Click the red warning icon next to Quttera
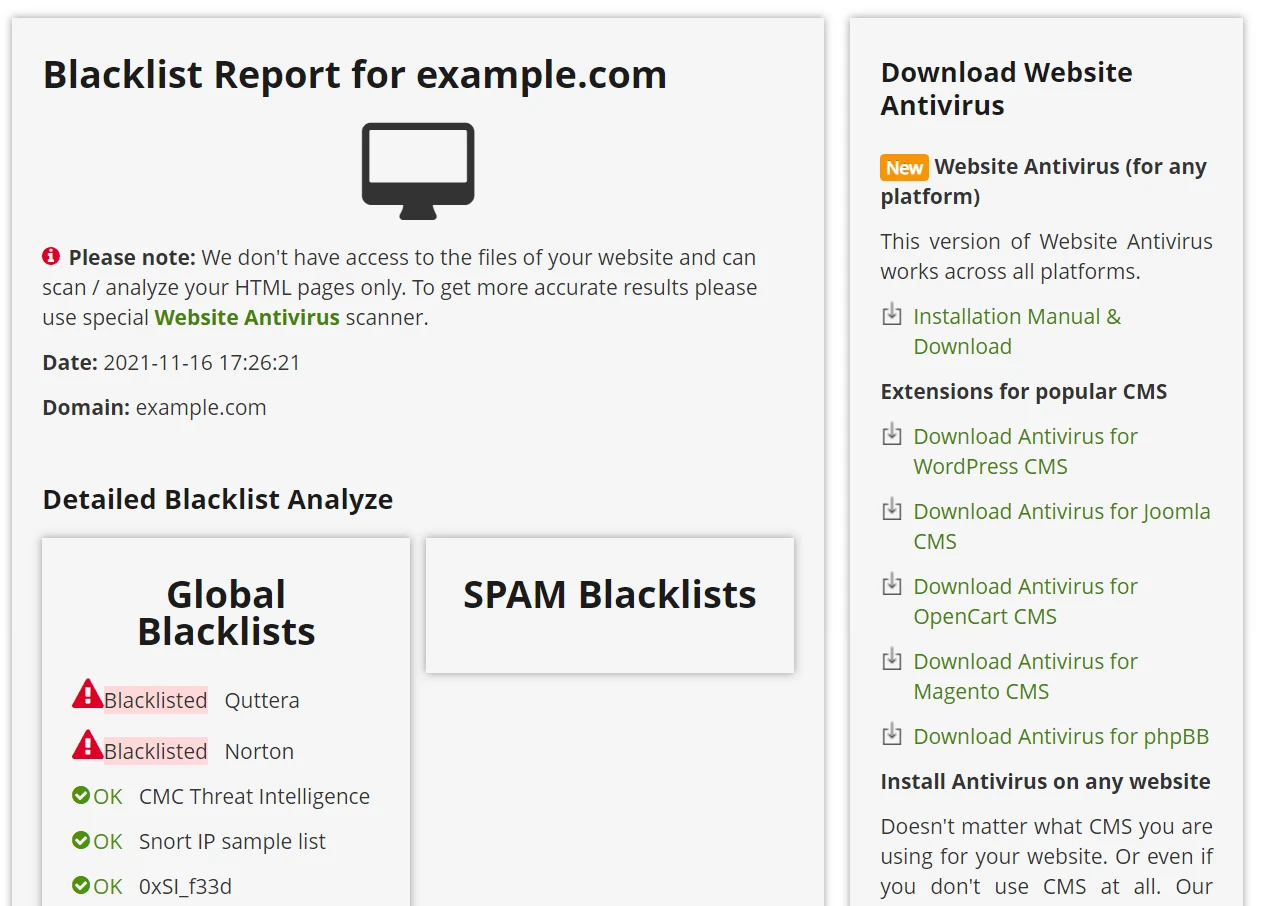The image size is (1262, 906). point(88,694)
